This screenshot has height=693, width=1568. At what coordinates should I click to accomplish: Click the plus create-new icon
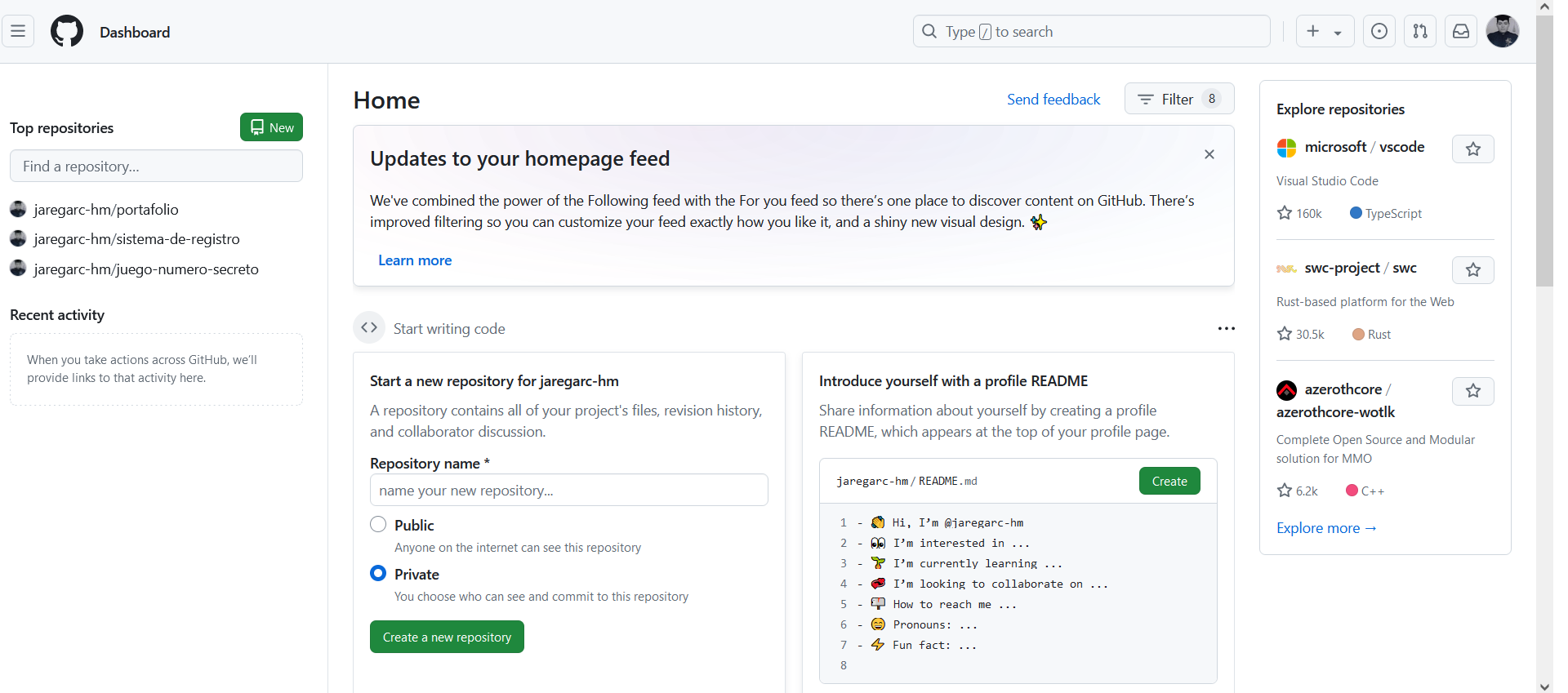click(1313, 31)
